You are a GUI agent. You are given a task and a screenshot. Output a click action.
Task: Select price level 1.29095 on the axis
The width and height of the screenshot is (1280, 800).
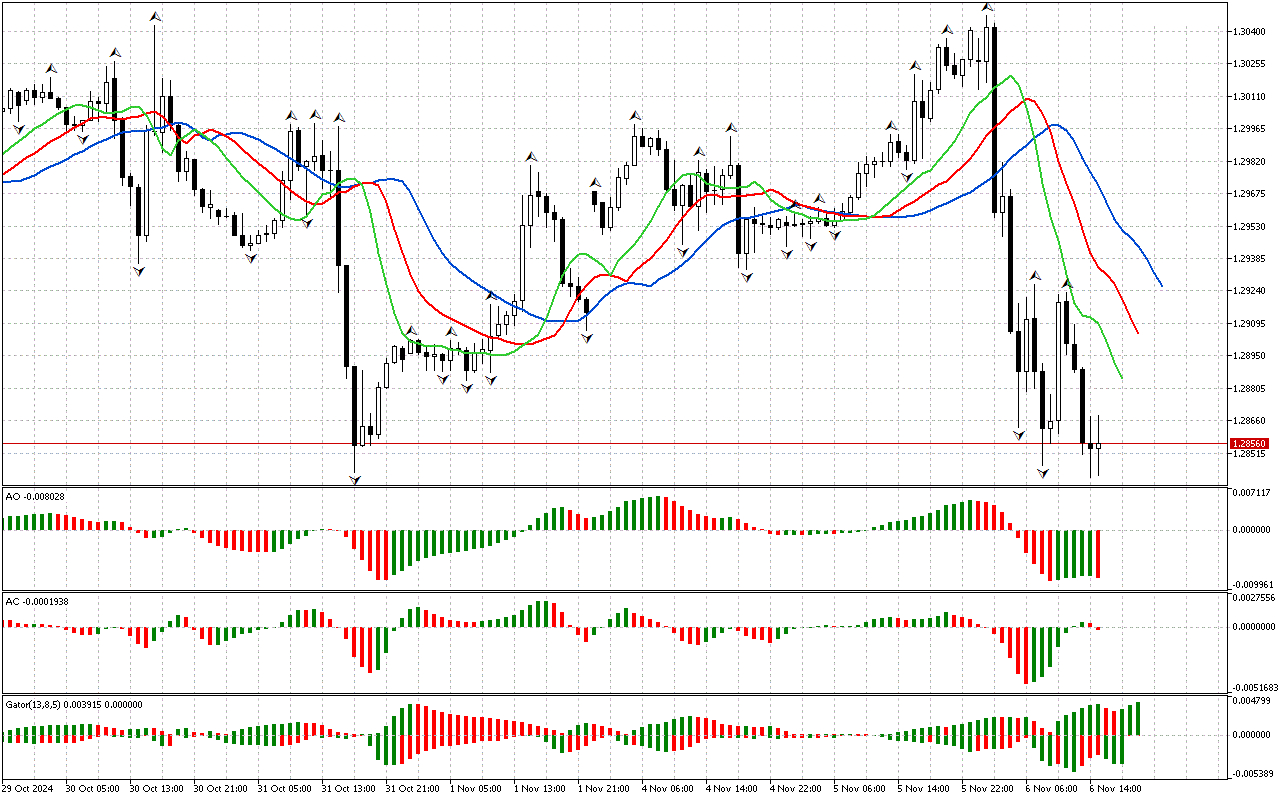pos(1250,324)
